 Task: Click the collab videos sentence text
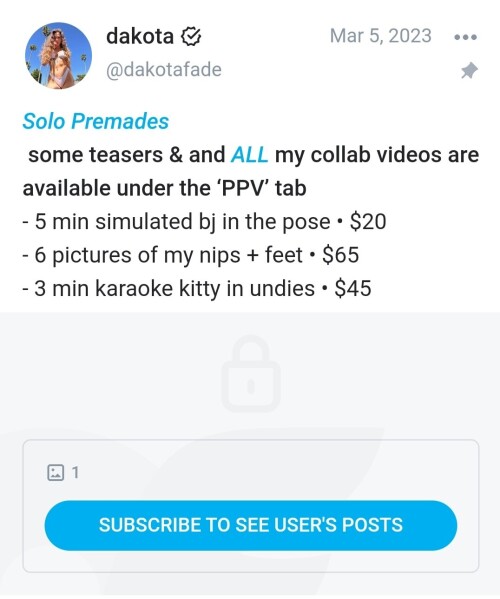pyautogui.click(x=251, y=172)
